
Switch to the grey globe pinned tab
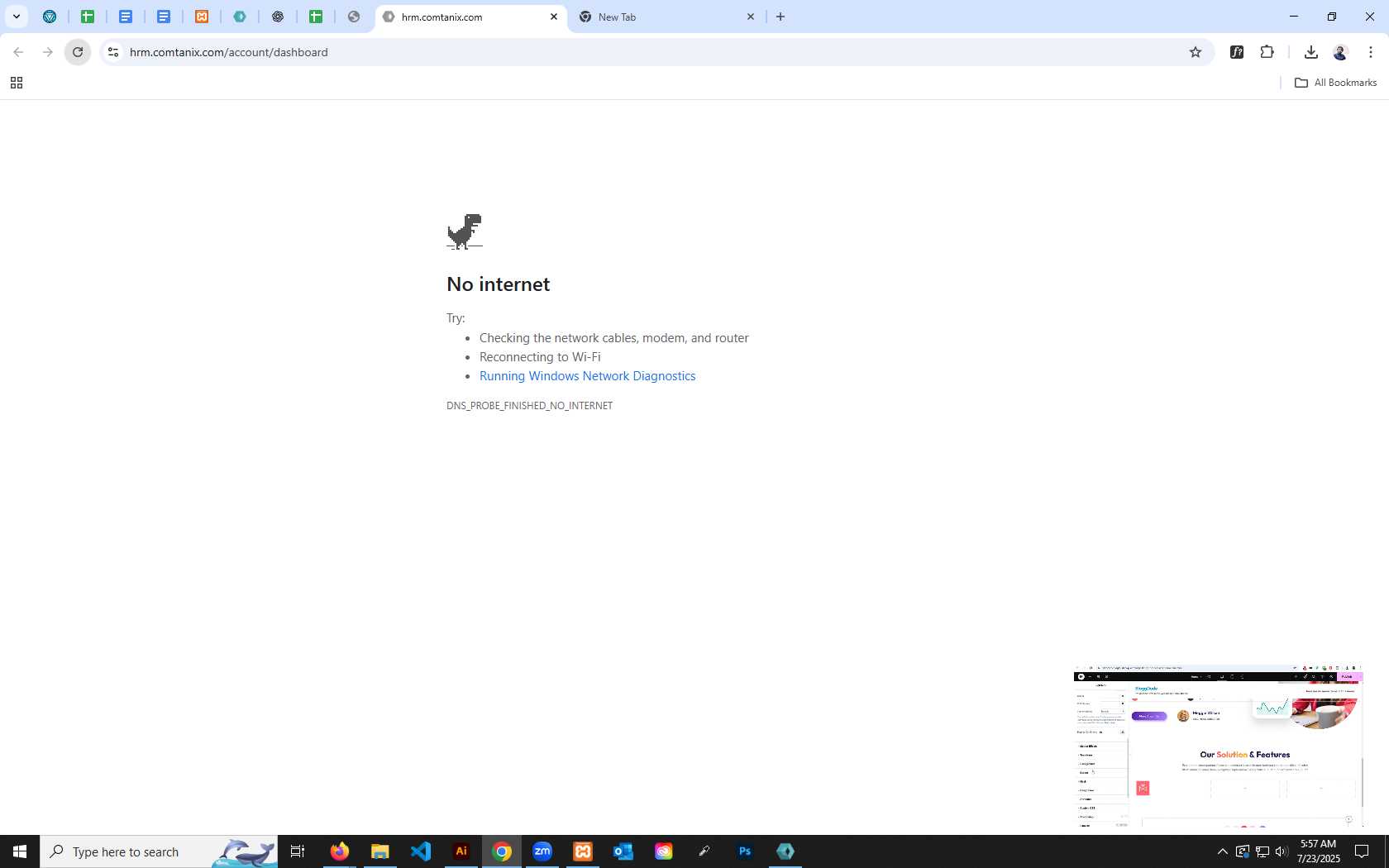354,17
